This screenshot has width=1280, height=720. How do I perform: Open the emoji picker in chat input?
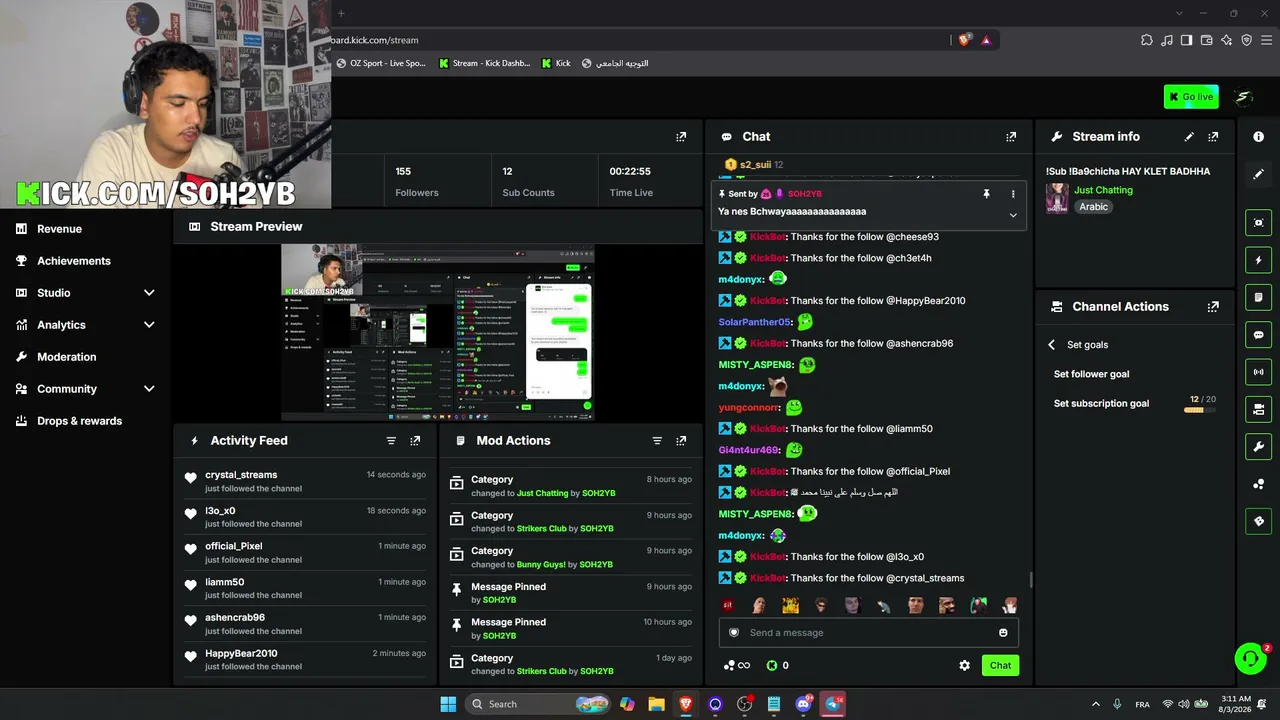[1003, 633]
